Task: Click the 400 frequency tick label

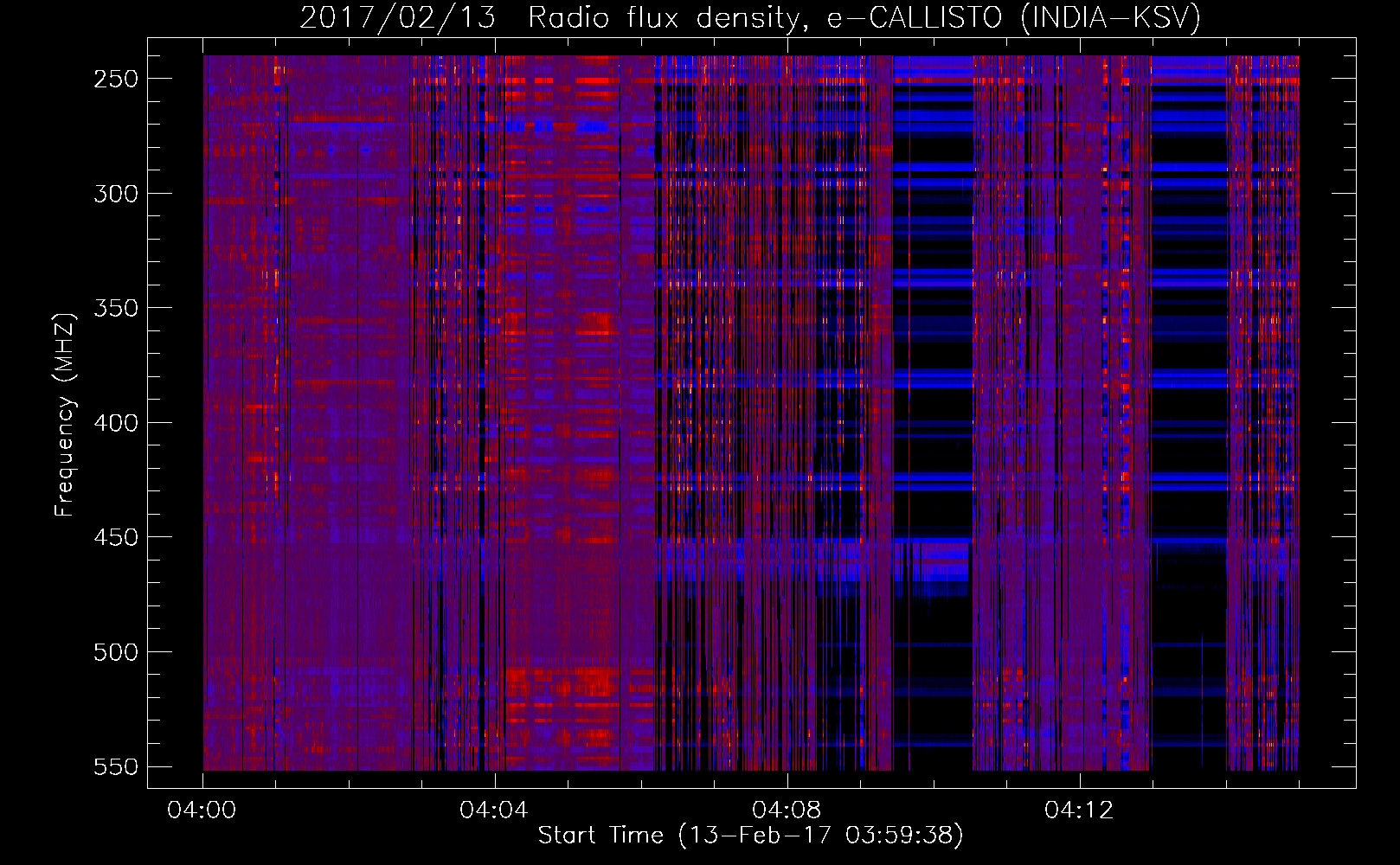Action: (116, 423)
